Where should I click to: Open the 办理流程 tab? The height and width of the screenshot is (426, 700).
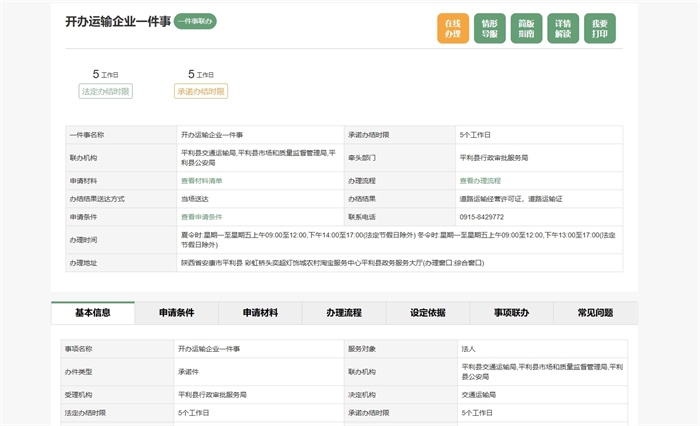point(344,313)
